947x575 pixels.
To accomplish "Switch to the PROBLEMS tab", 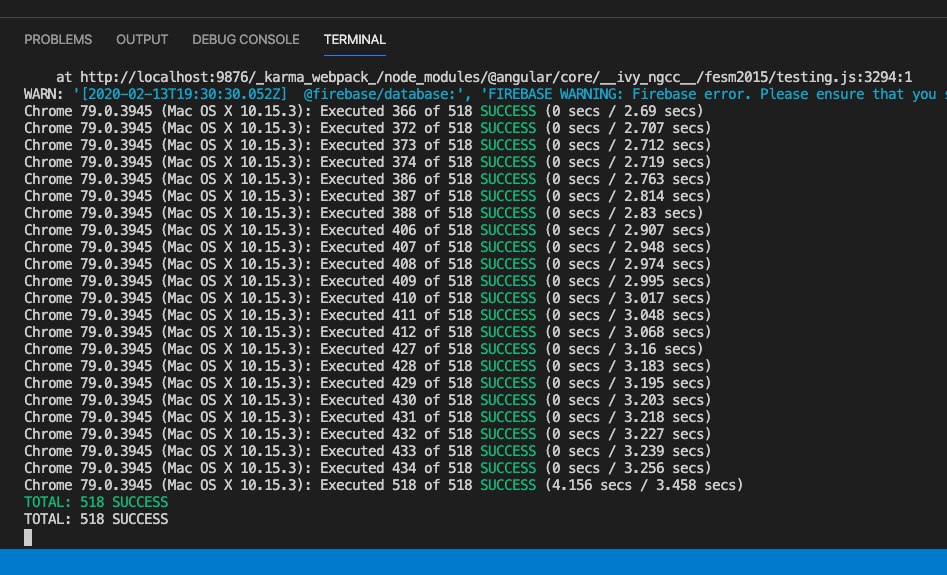I will (58, 40).
